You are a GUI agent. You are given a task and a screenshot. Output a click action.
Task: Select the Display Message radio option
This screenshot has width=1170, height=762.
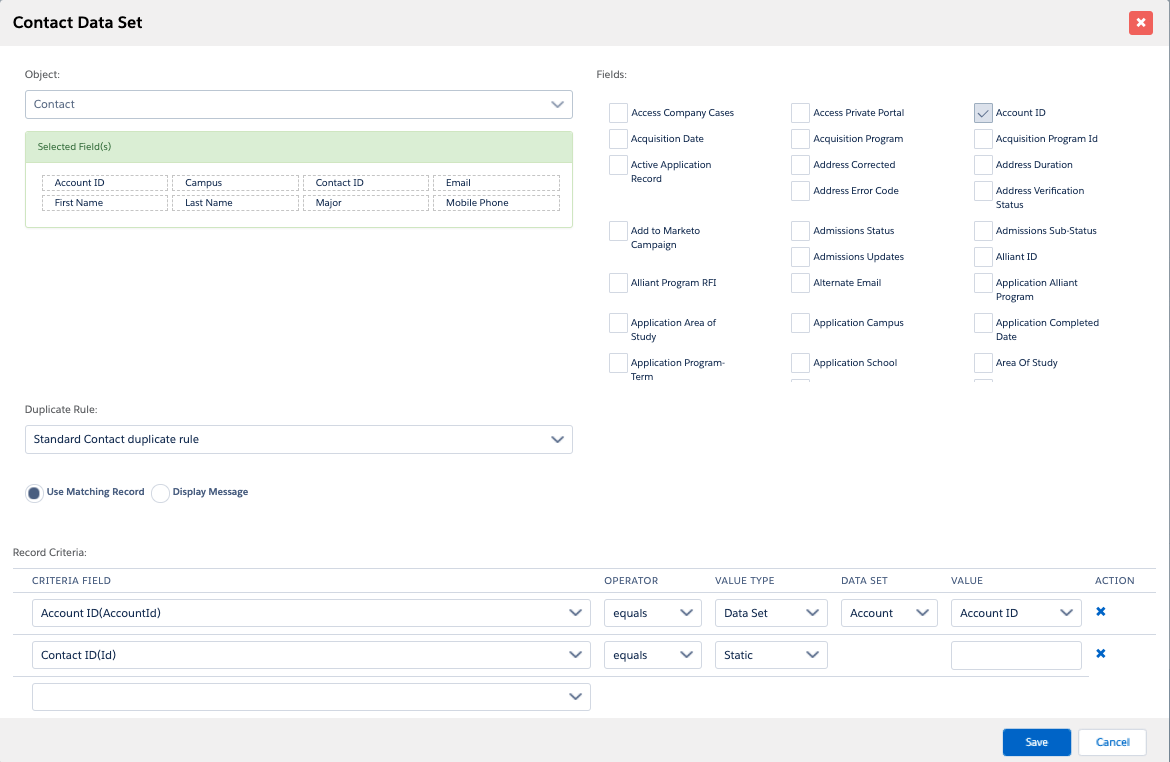click(x=160, y=493)
